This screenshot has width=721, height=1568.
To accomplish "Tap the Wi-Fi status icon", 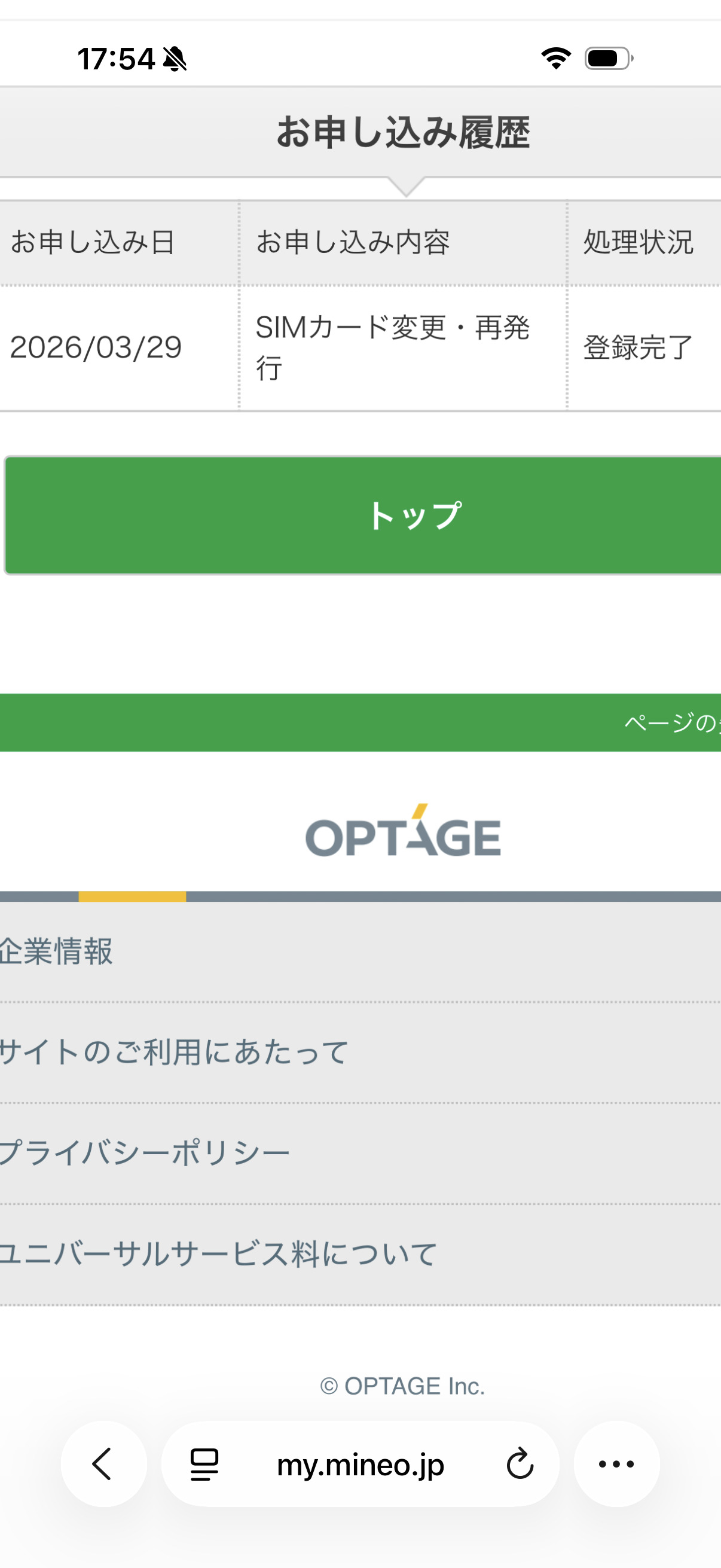I will pos(556,59).
